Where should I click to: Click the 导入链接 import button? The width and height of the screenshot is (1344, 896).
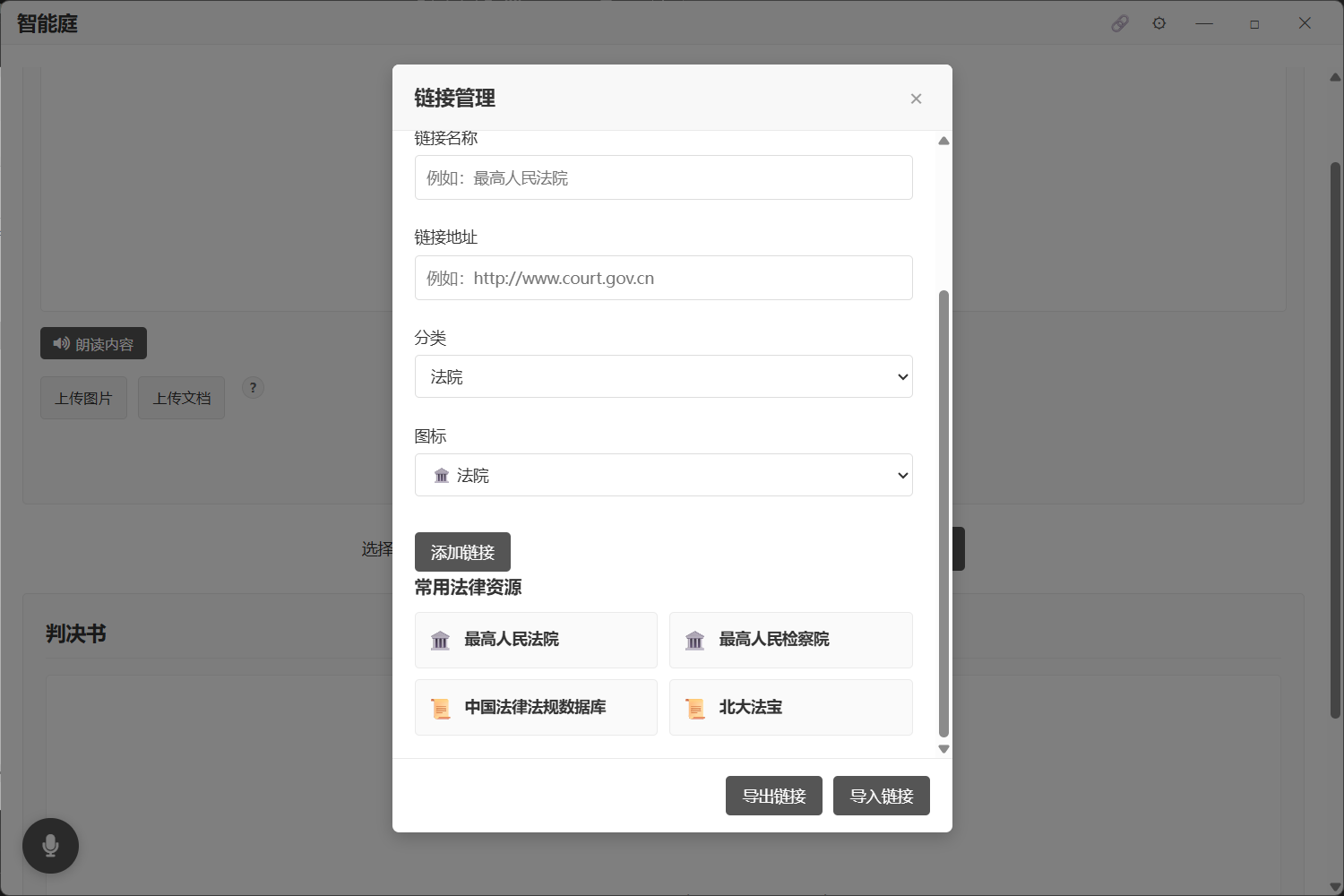pyautogui.click(x=881, y=796)
